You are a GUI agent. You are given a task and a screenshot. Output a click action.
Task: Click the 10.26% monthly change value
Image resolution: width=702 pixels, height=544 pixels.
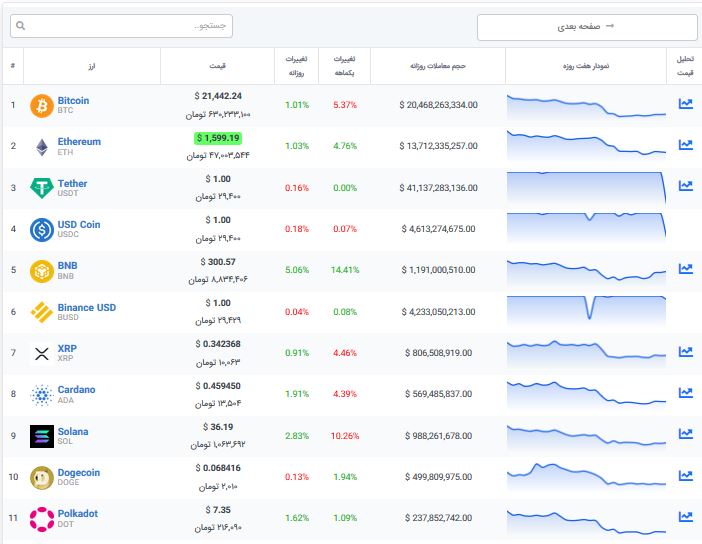(345, 436)
